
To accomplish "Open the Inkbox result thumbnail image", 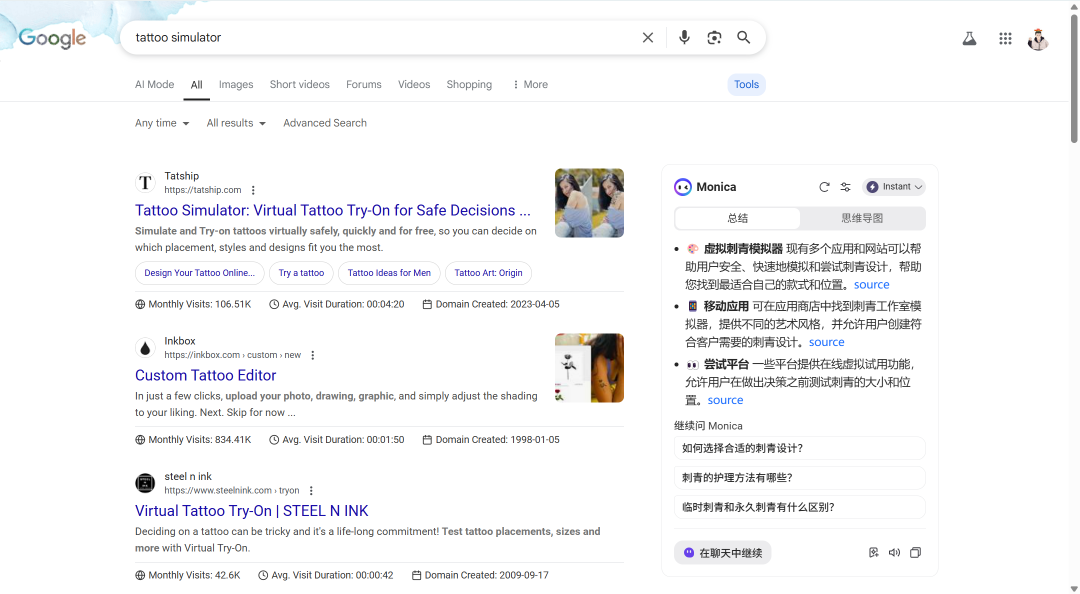I will point(590,368).
